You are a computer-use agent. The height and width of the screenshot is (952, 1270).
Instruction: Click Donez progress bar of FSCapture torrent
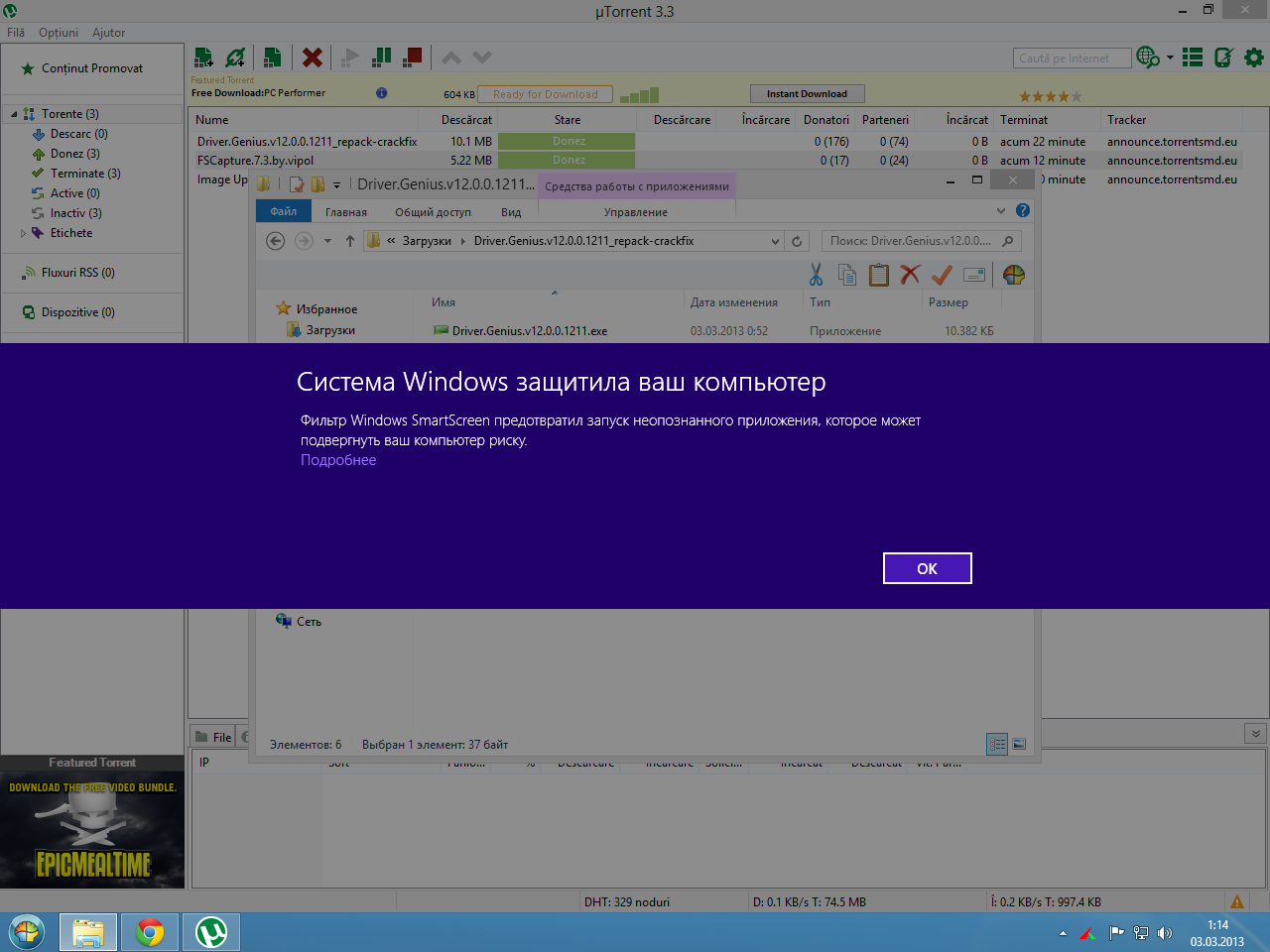click(x=567, y=161)
